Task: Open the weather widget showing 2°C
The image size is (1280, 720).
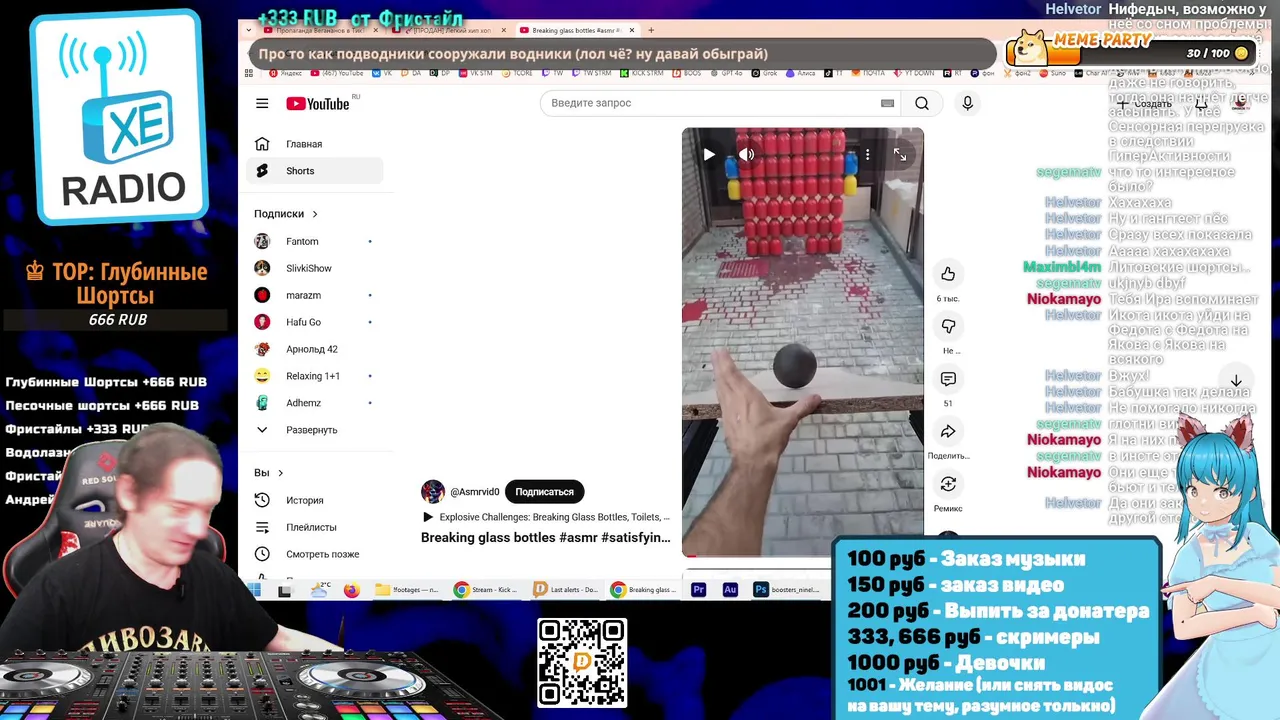Action: 320,590
